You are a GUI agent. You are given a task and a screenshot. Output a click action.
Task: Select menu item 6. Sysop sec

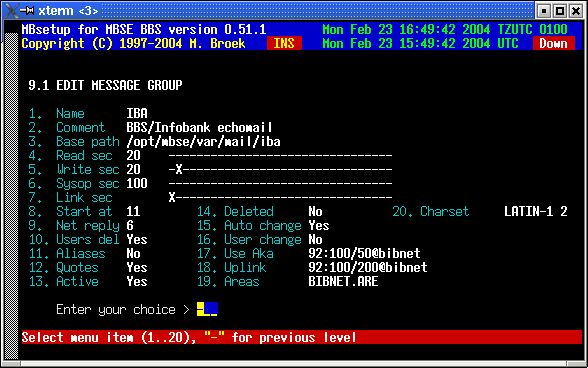(x=74, y=184)
